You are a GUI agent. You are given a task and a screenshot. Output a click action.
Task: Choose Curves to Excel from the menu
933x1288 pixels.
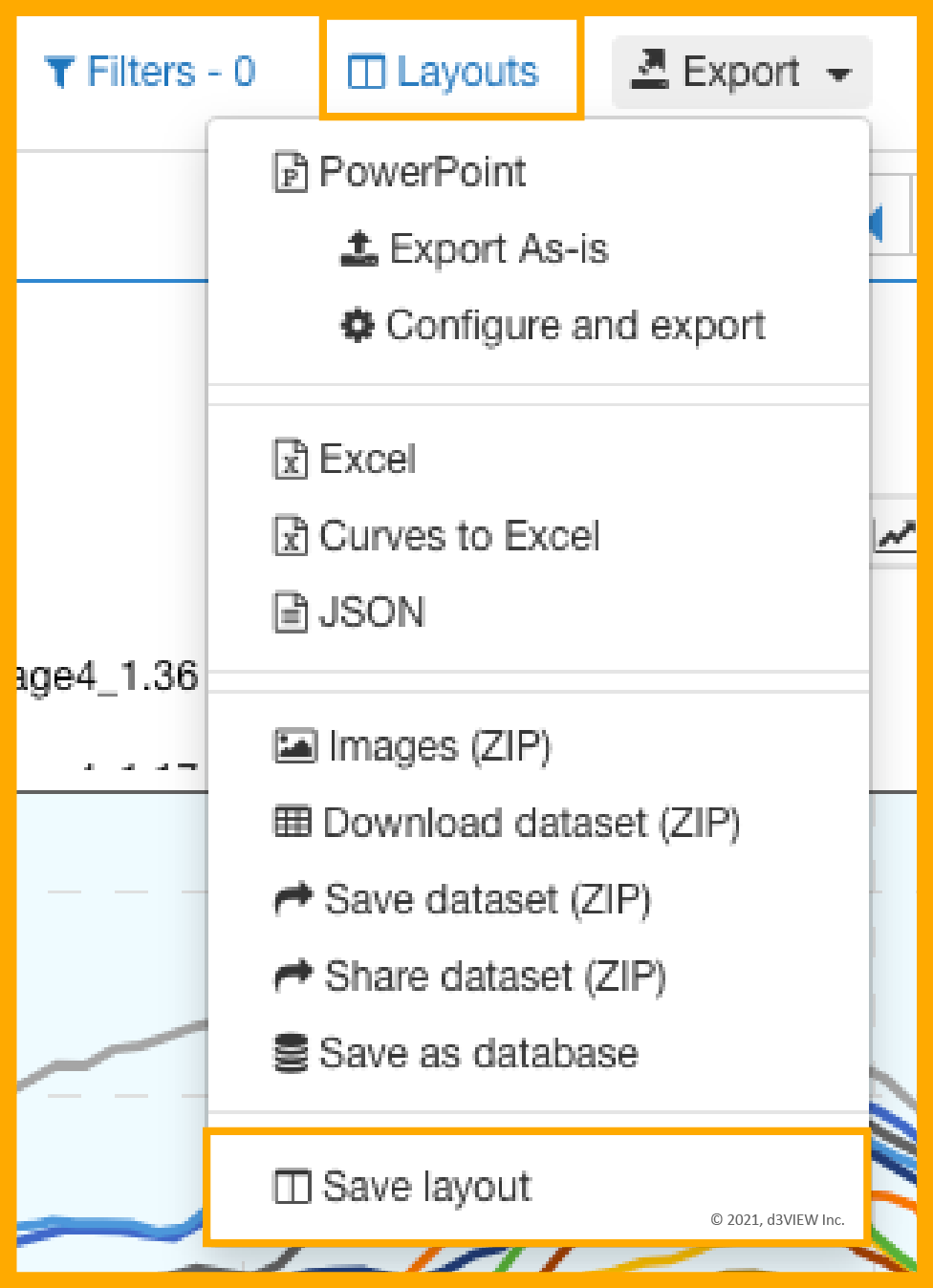point(458,535)
